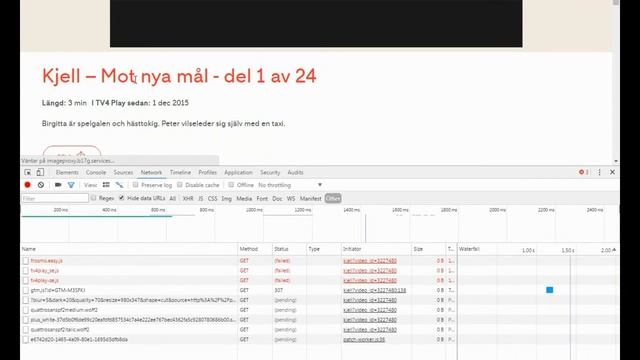Viewport: 640px width, 360px height.
Task: Uncheck Hide data URLs checkbox
Action: point(122,198)
